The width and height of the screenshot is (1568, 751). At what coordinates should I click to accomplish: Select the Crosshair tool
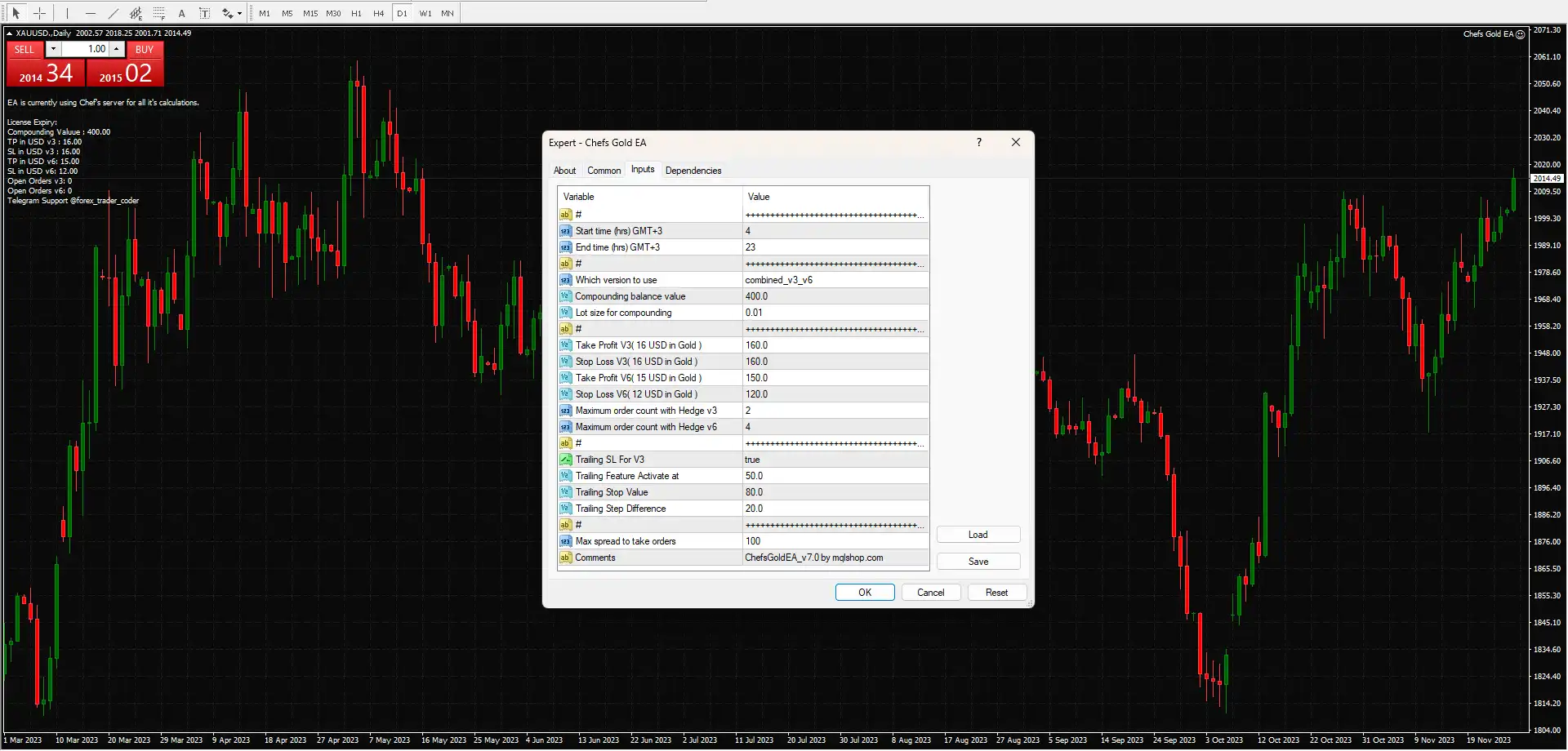click(39, 13)
